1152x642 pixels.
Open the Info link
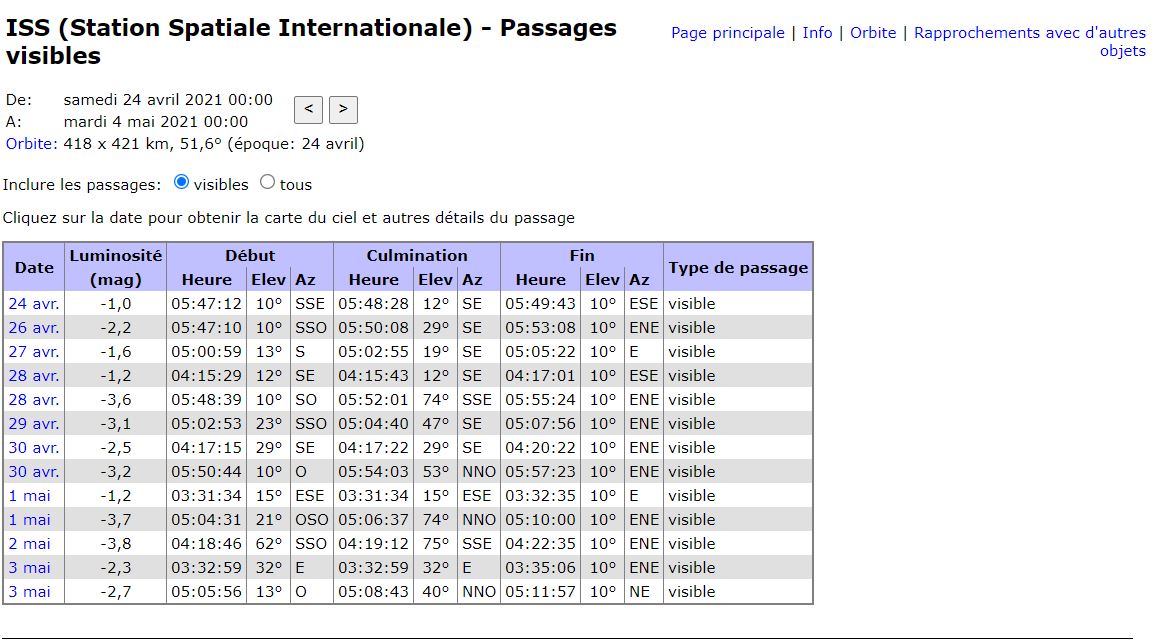817,33
